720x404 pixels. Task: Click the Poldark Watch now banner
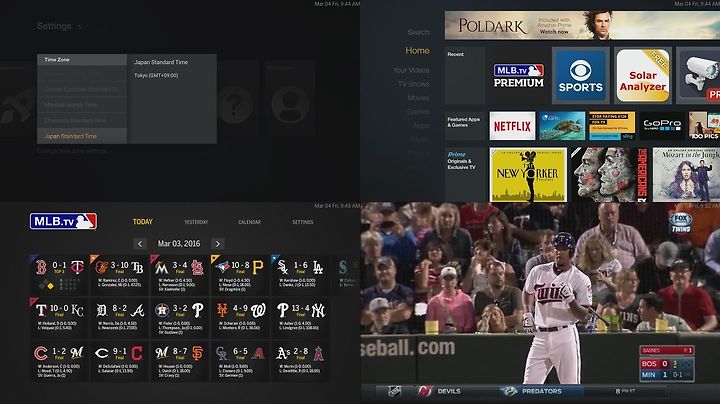pyautogui.click(x=582, y=25)
